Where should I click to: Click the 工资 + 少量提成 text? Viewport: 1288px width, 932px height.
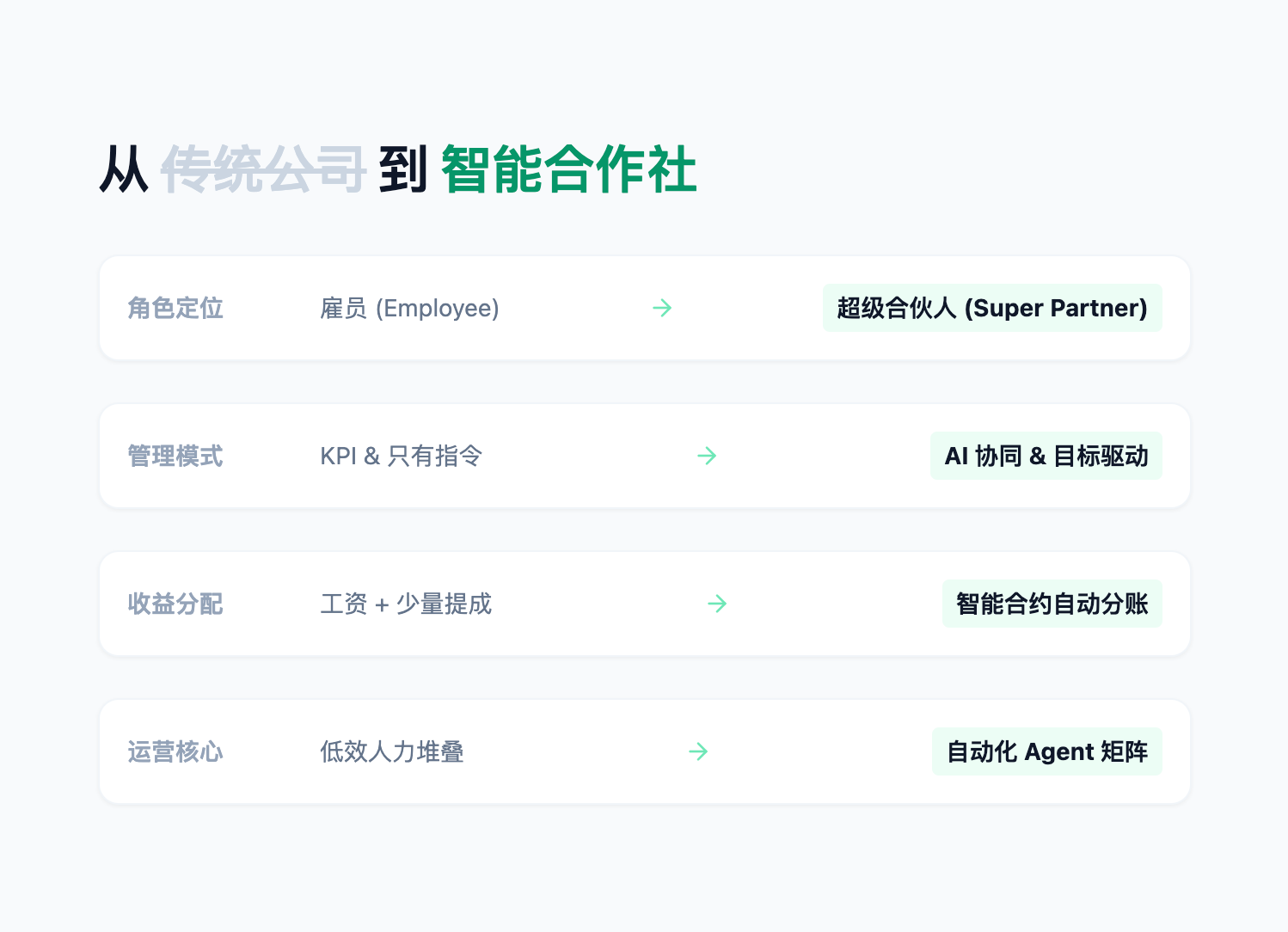pos(406,604)
